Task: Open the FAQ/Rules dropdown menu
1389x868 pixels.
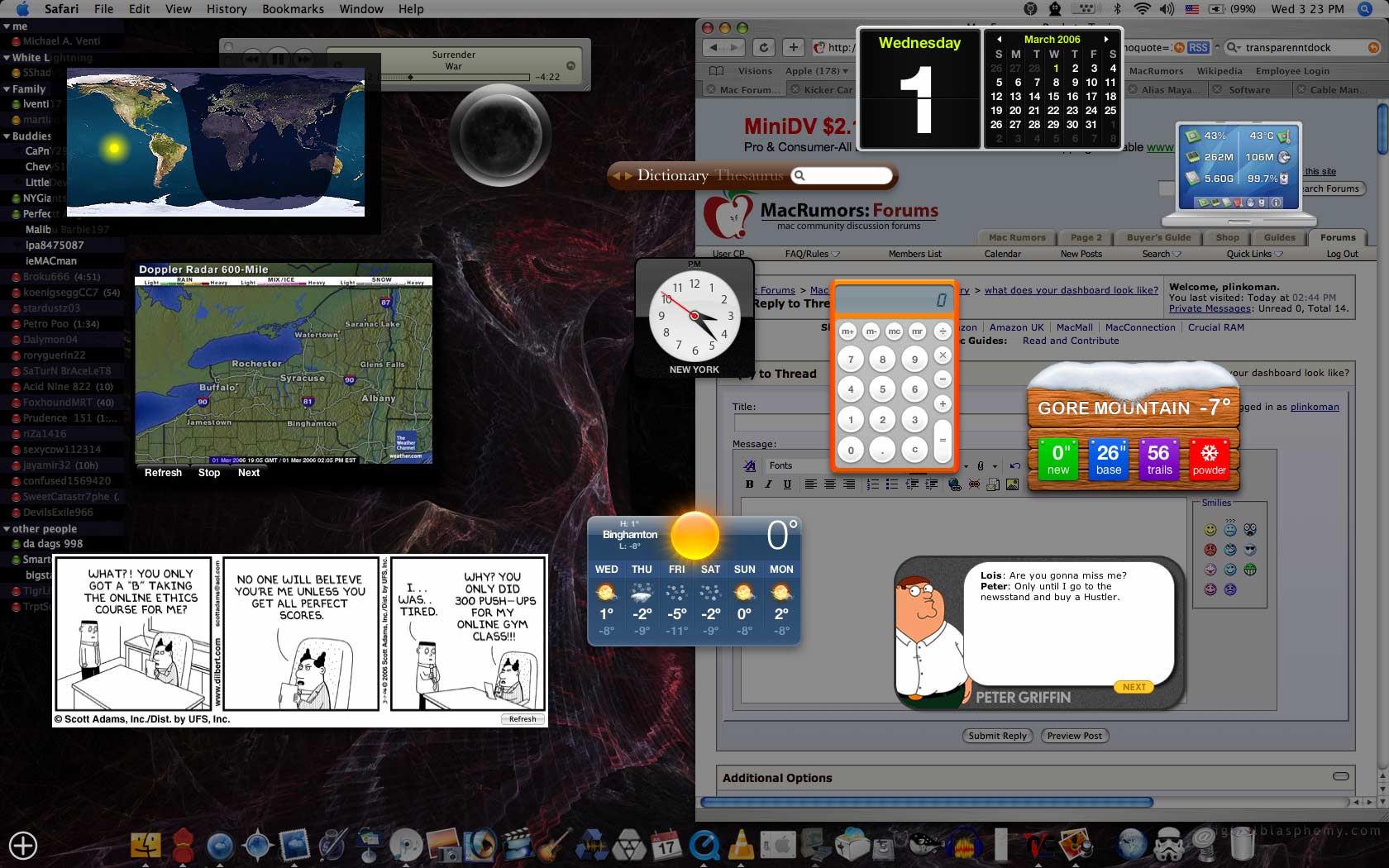Action: coord(812,254)
